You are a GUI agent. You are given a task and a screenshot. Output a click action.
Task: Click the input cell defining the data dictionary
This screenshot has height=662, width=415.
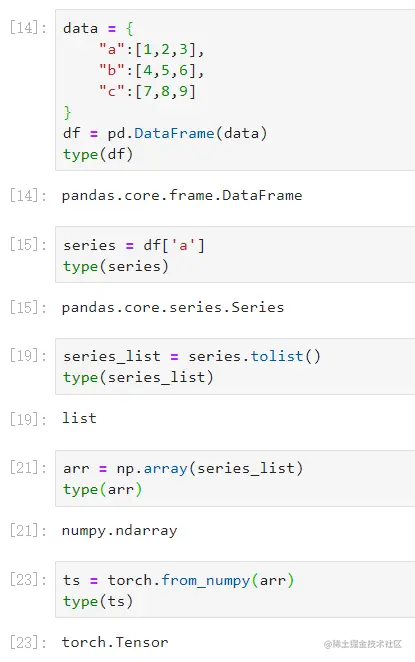235,90
